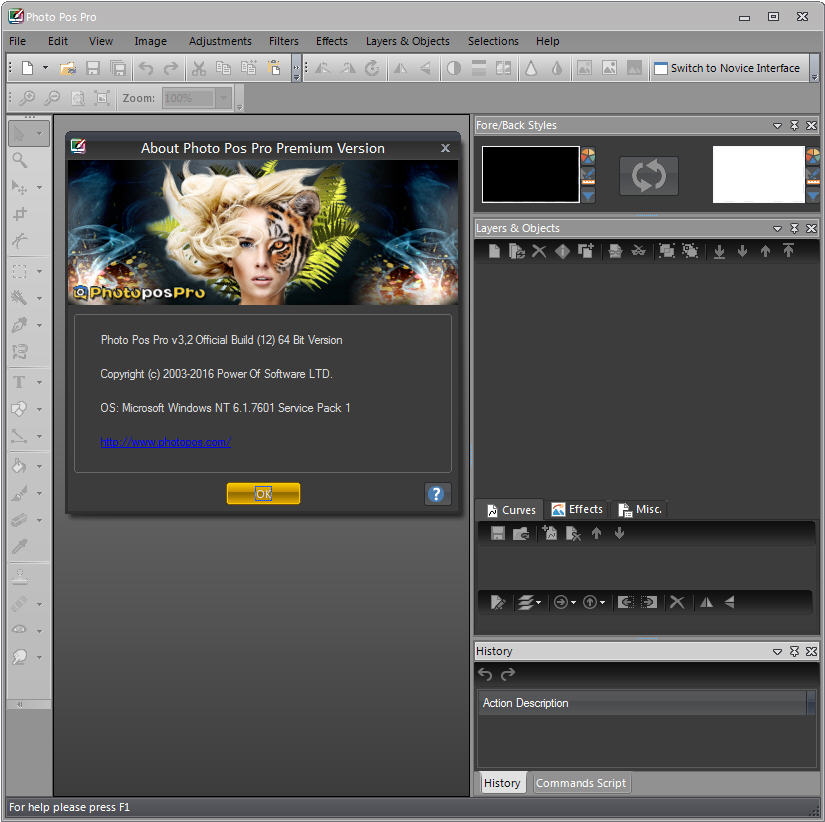Click the tiger woman banner image
The width and height of the screenshot is (825, 822).
click(x=263, y=233)
